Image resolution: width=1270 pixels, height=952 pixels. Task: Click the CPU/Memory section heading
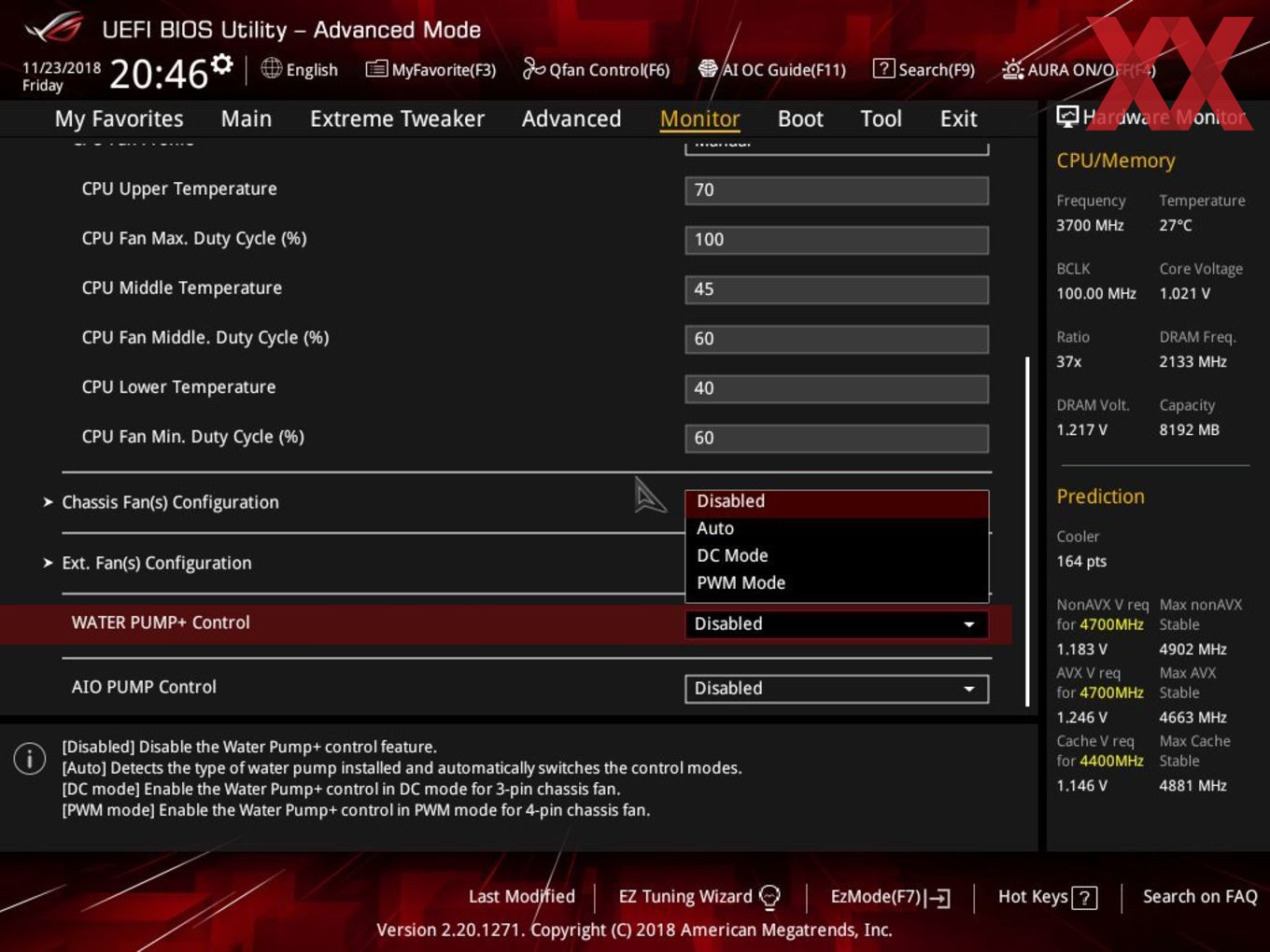[x=1115, y=161]
